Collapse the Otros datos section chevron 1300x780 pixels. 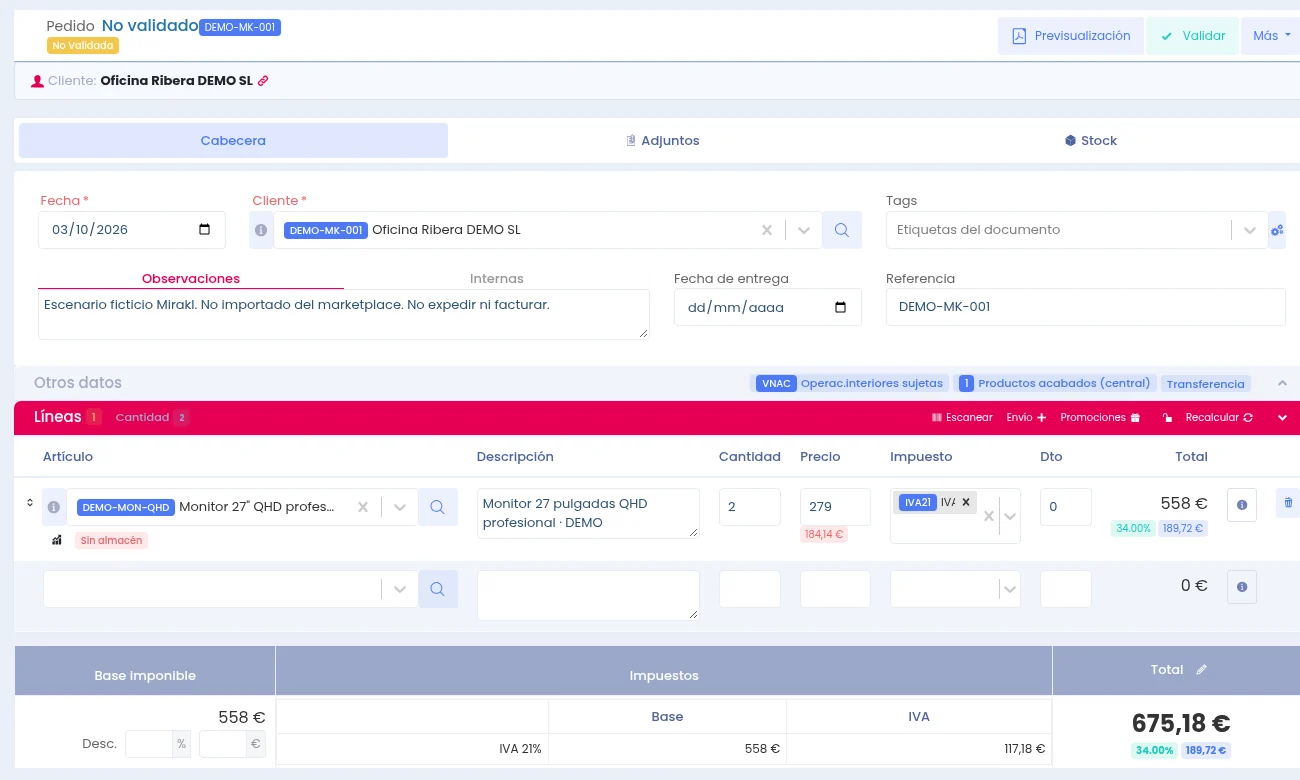[1283, 383]
